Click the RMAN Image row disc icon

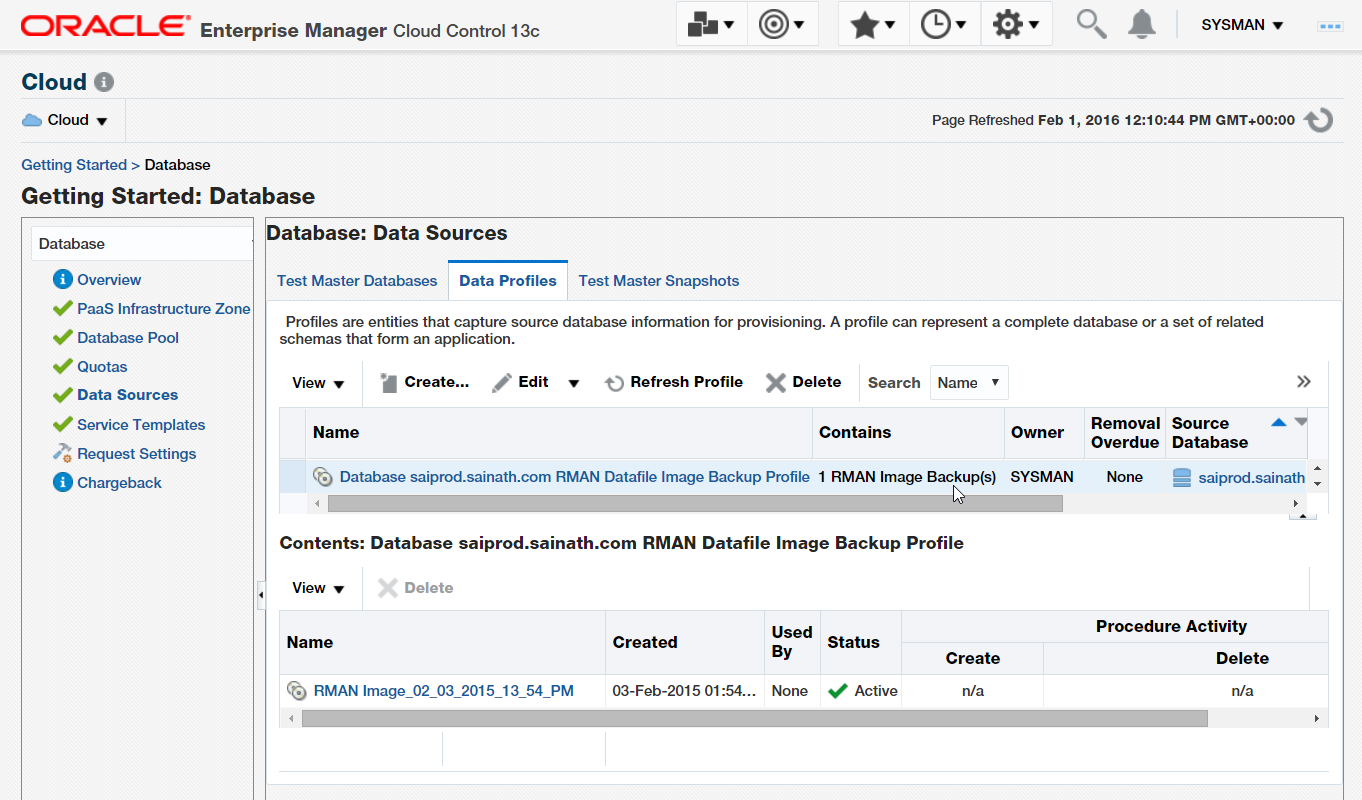pos(297,691)
